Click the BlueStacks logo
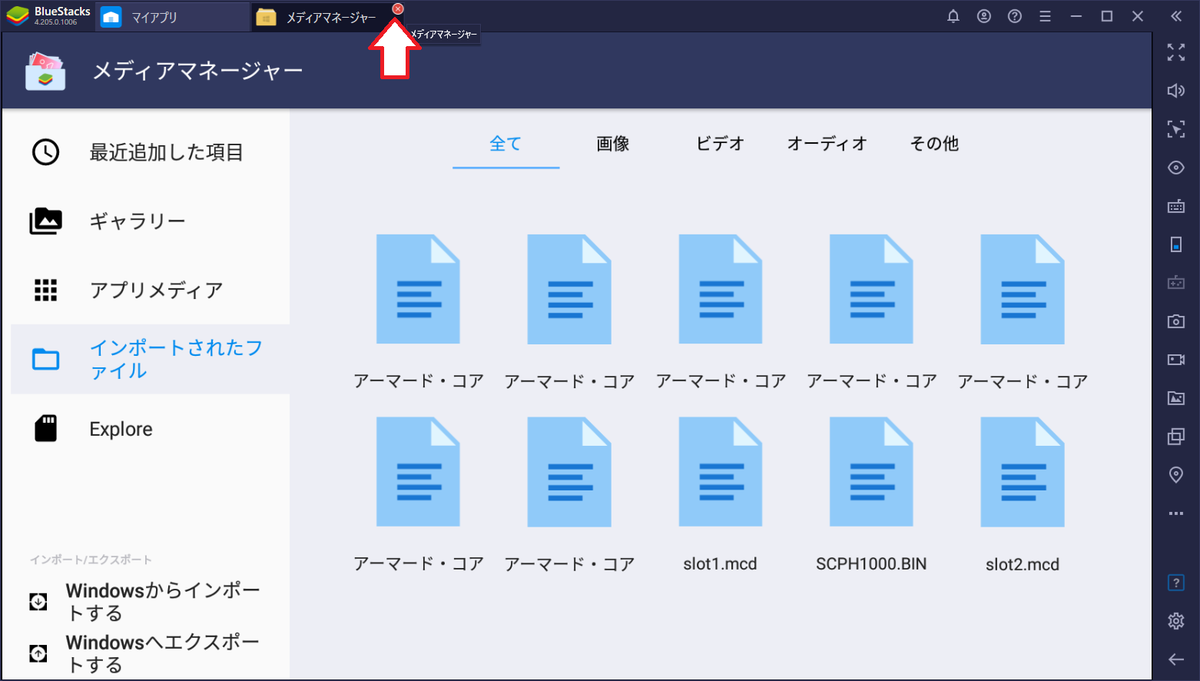This screenshot has height=681, width=1200. coord(18,16)
